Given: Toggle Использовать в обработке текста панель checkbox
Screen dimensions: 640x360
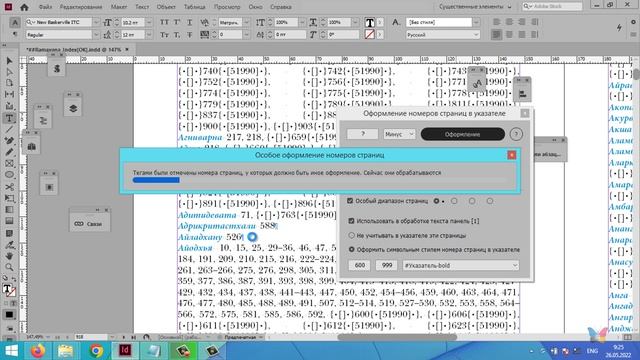Looking at the screenshot, I should [351, 221].
